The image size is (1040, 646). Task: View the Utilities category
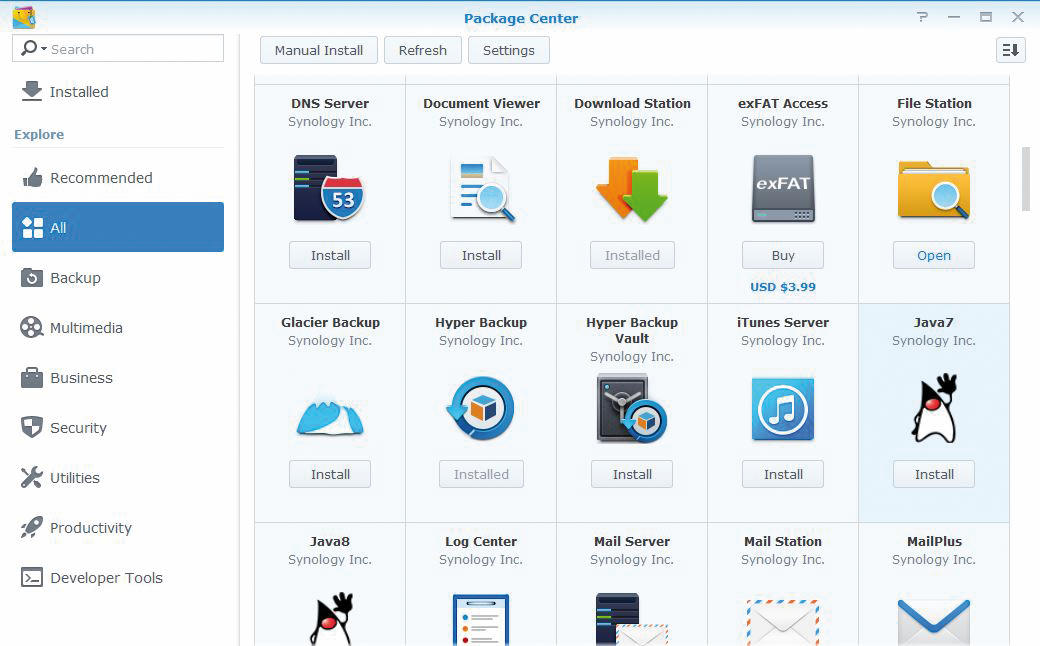coord(118,478)
